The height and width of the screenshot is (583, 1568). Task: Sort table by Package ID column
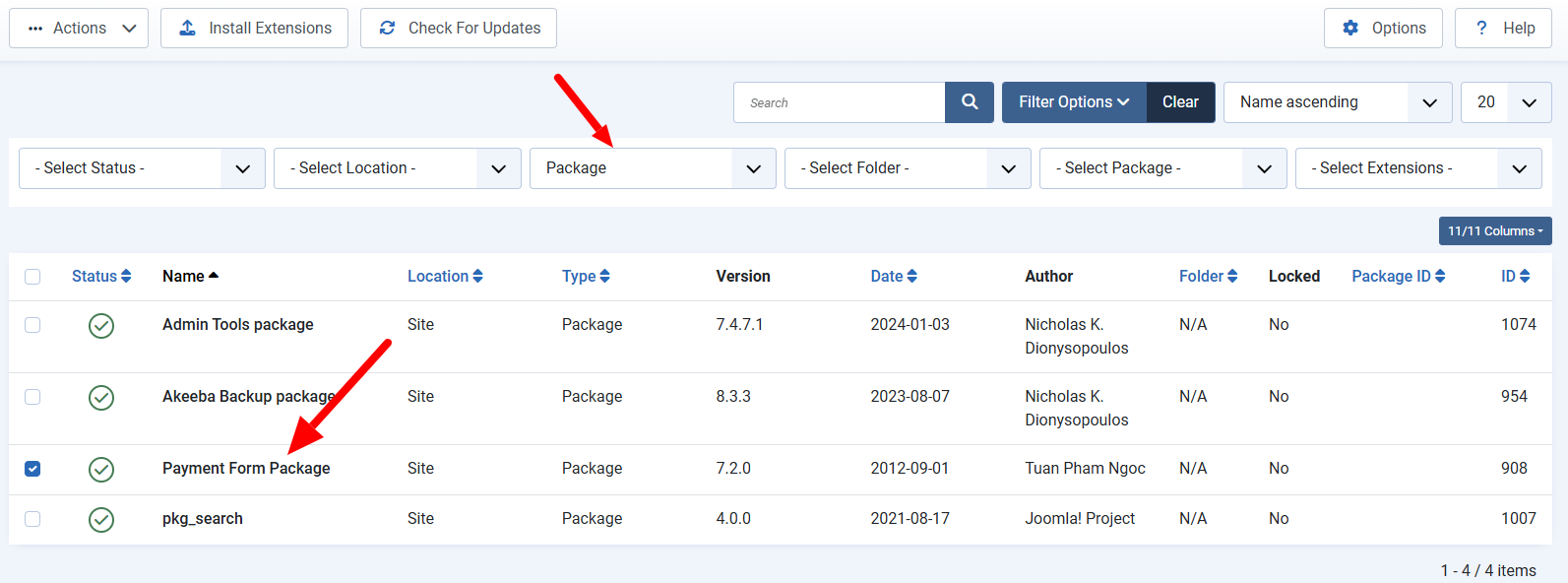(x=1398, y=277)
